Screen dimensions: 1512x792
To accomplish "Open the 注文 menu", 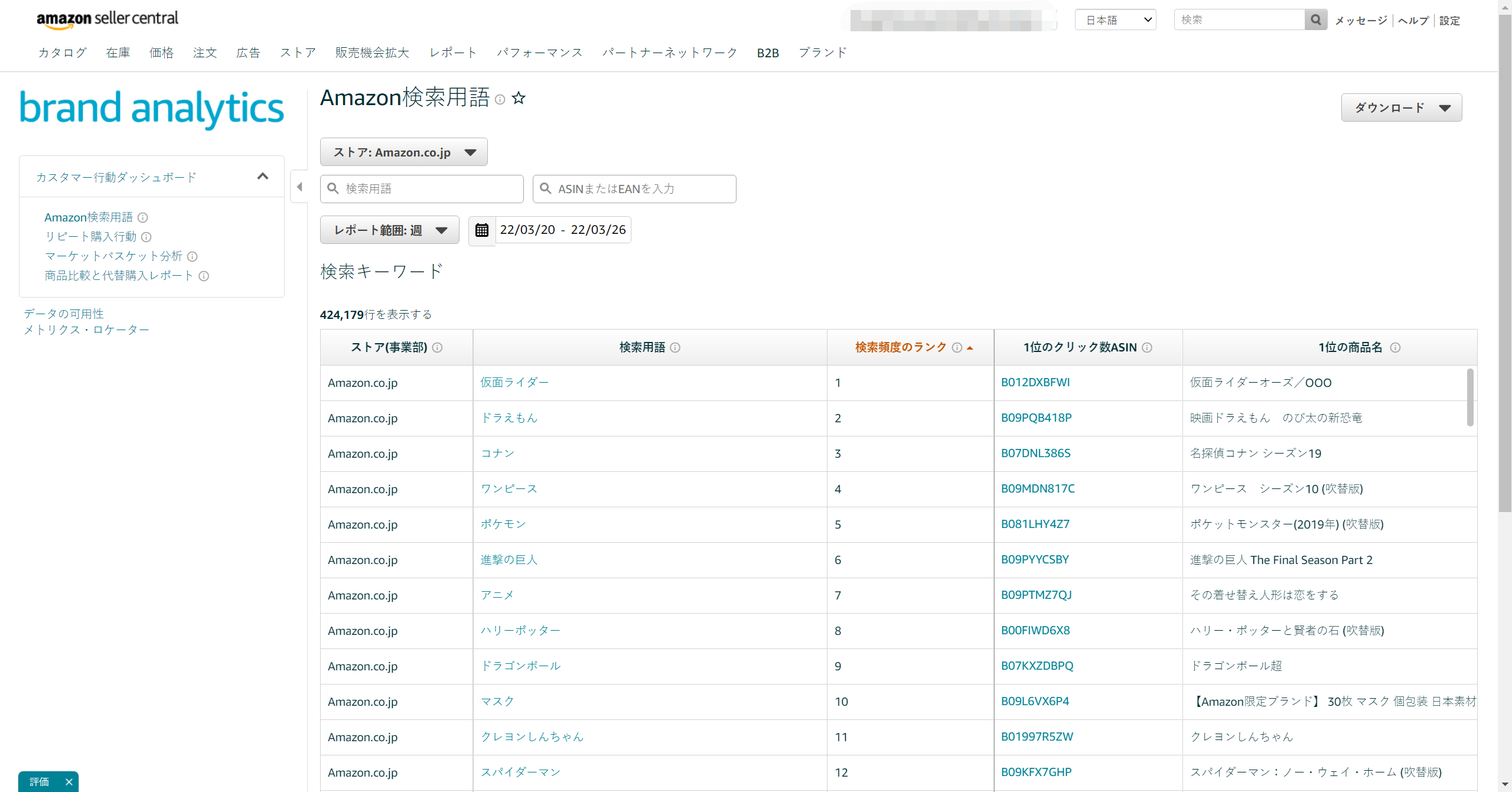I will (x=205, y=53).
